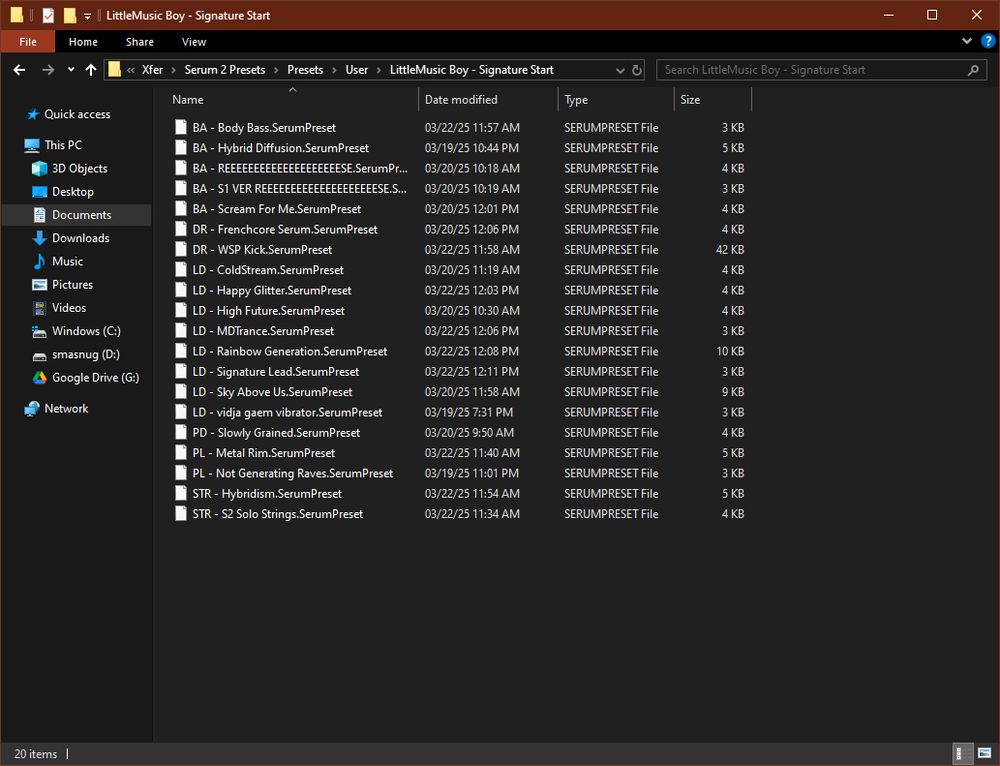Expand the address bar history dropdown
1000x766 pixels.
(620, 70)
